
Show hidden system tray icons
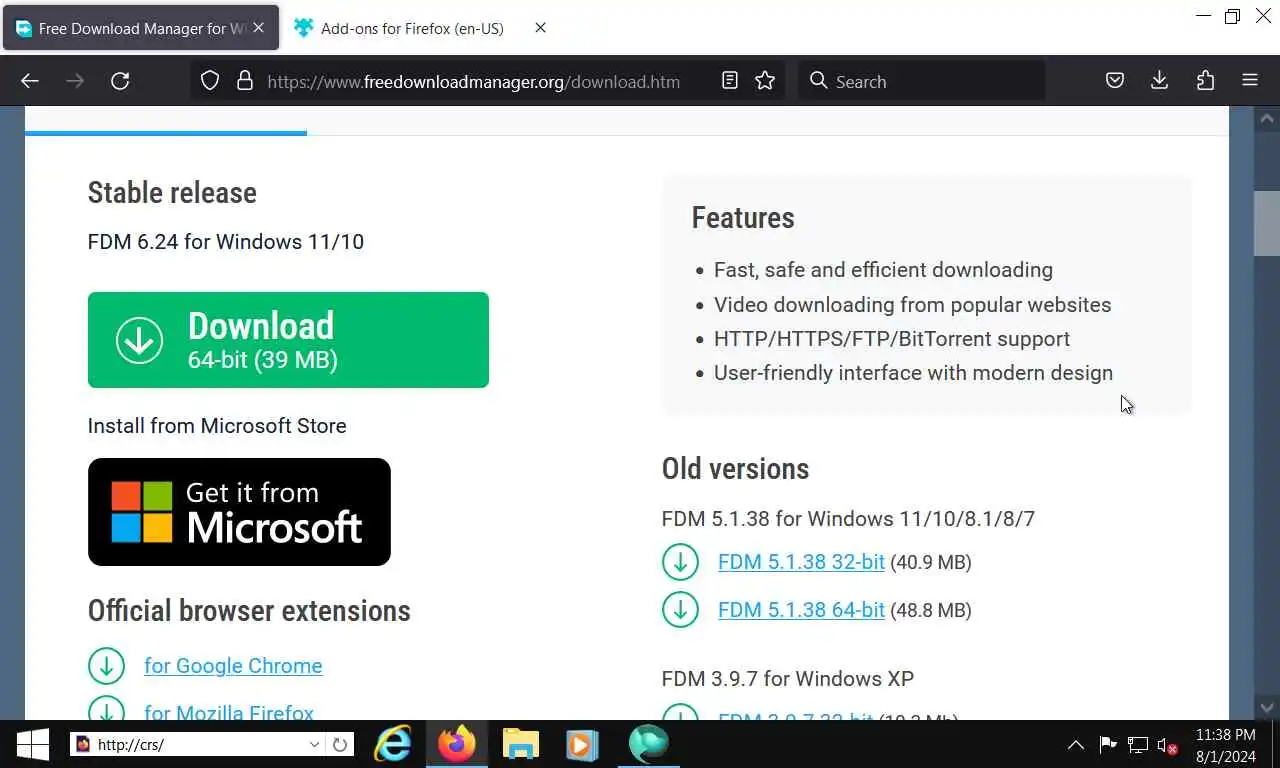point(1076,745)
